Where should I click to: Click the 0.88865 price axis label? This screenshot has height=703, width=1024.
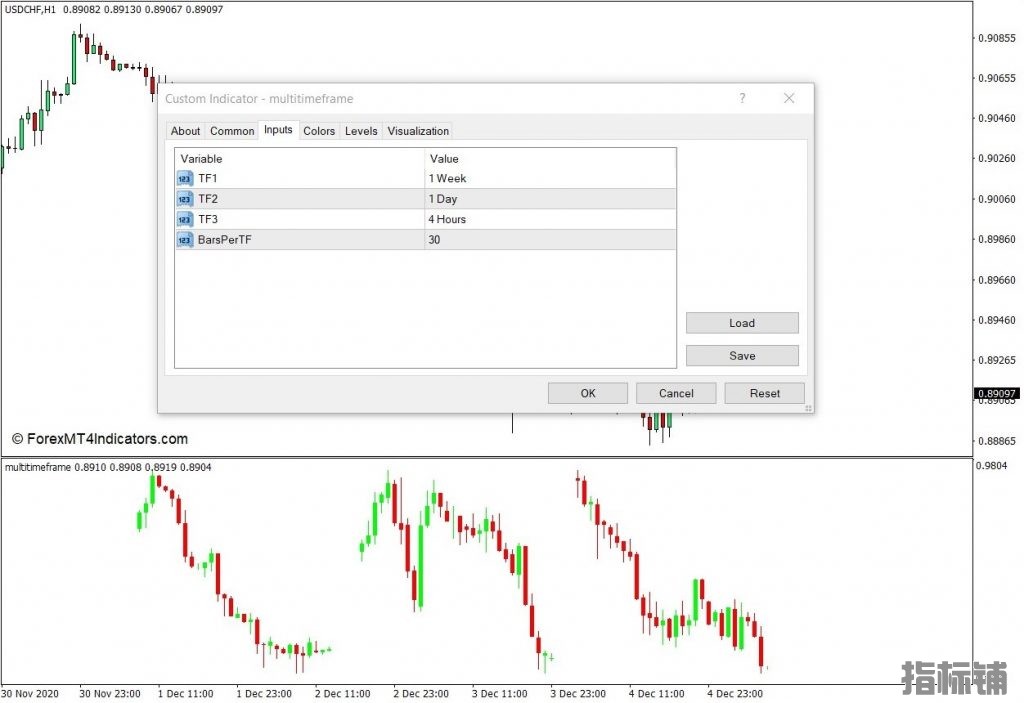[997, 441]
